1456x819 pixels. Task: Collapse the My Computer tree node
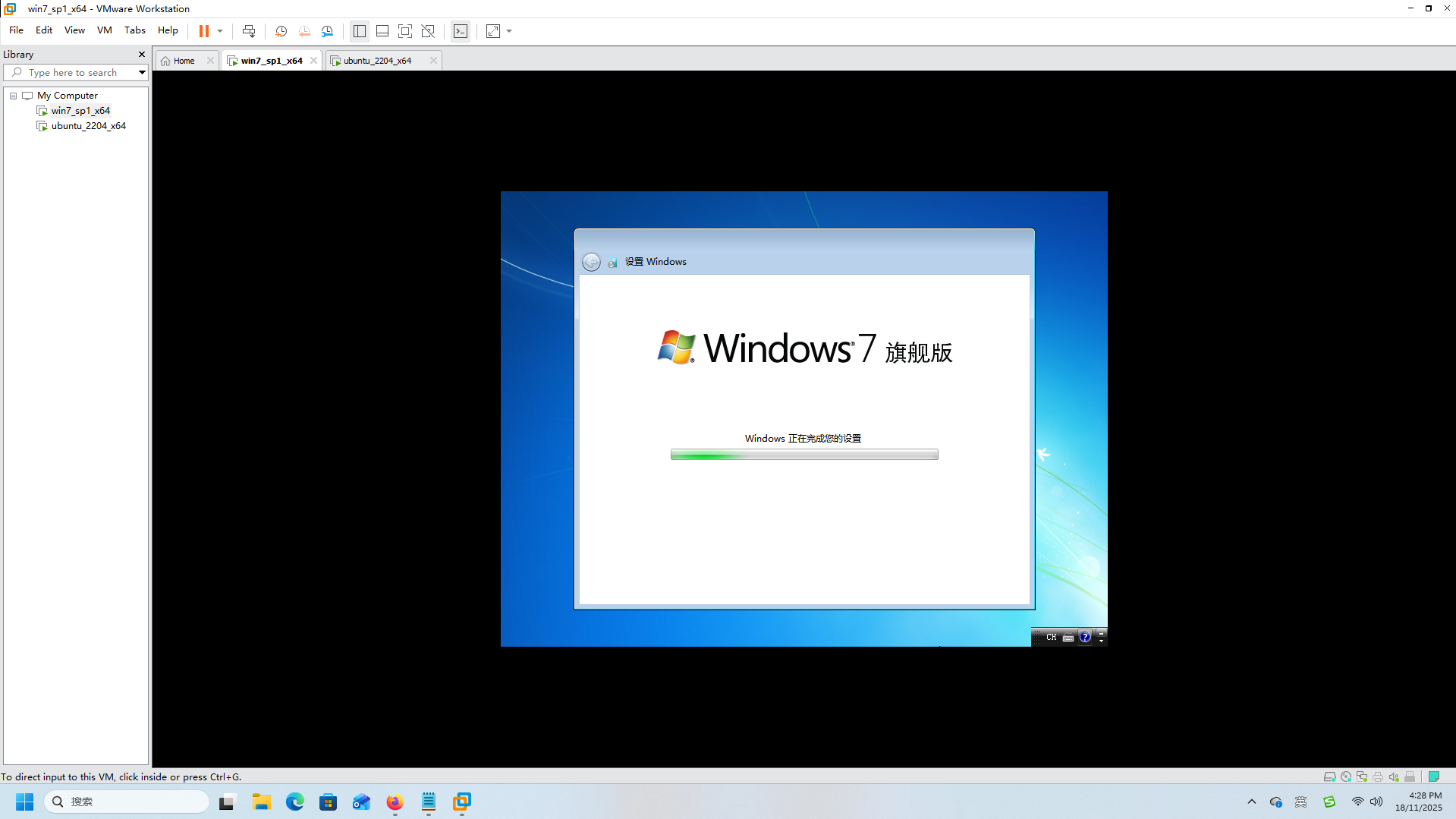click(x=13, y=96)
